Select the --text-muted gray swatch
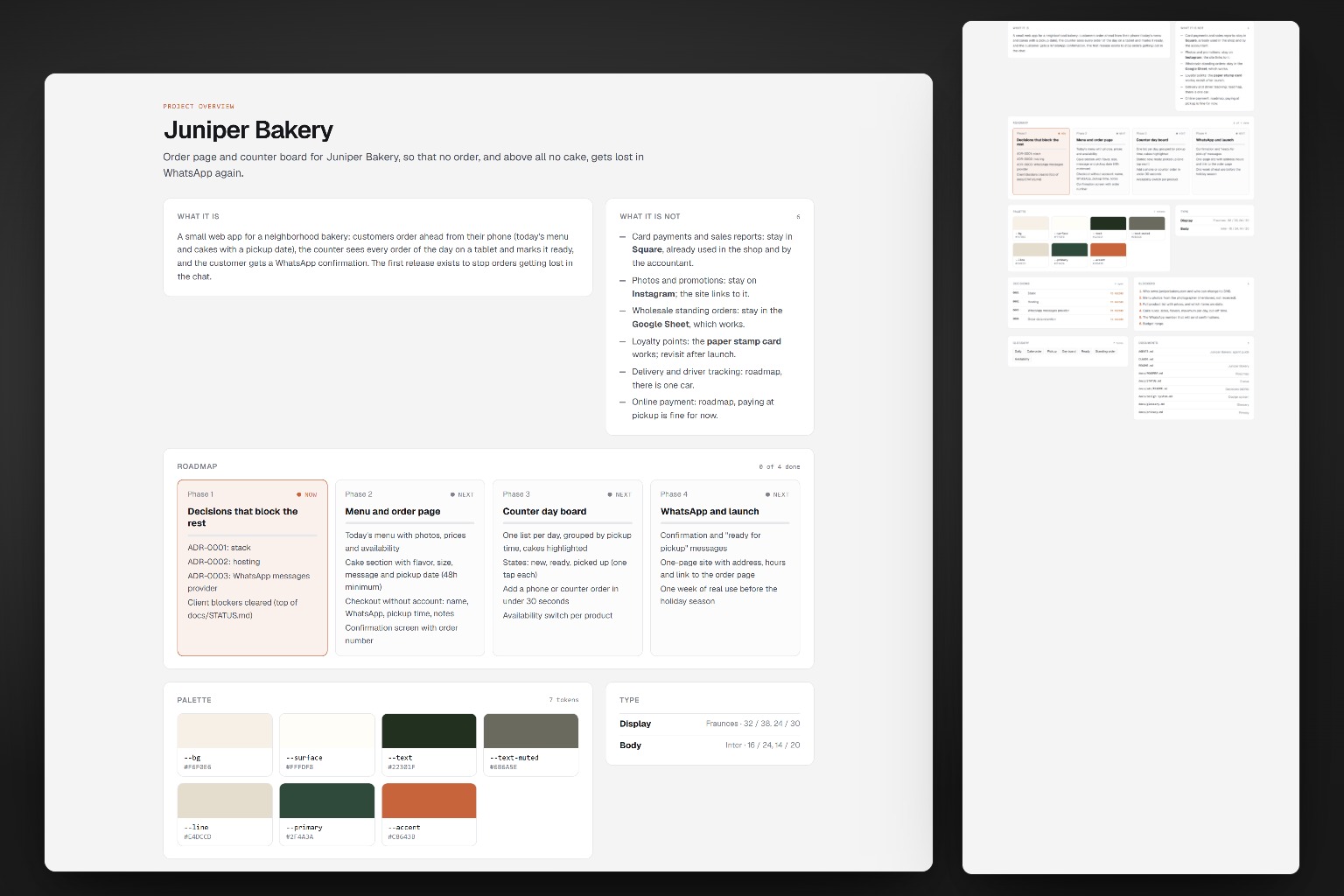 click(x=531, y=745)
